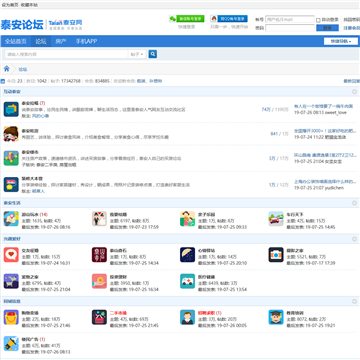Open the 帖子 search type dropdown
Viewport: 360px width, 360px height.
click(x=137, y=54)
